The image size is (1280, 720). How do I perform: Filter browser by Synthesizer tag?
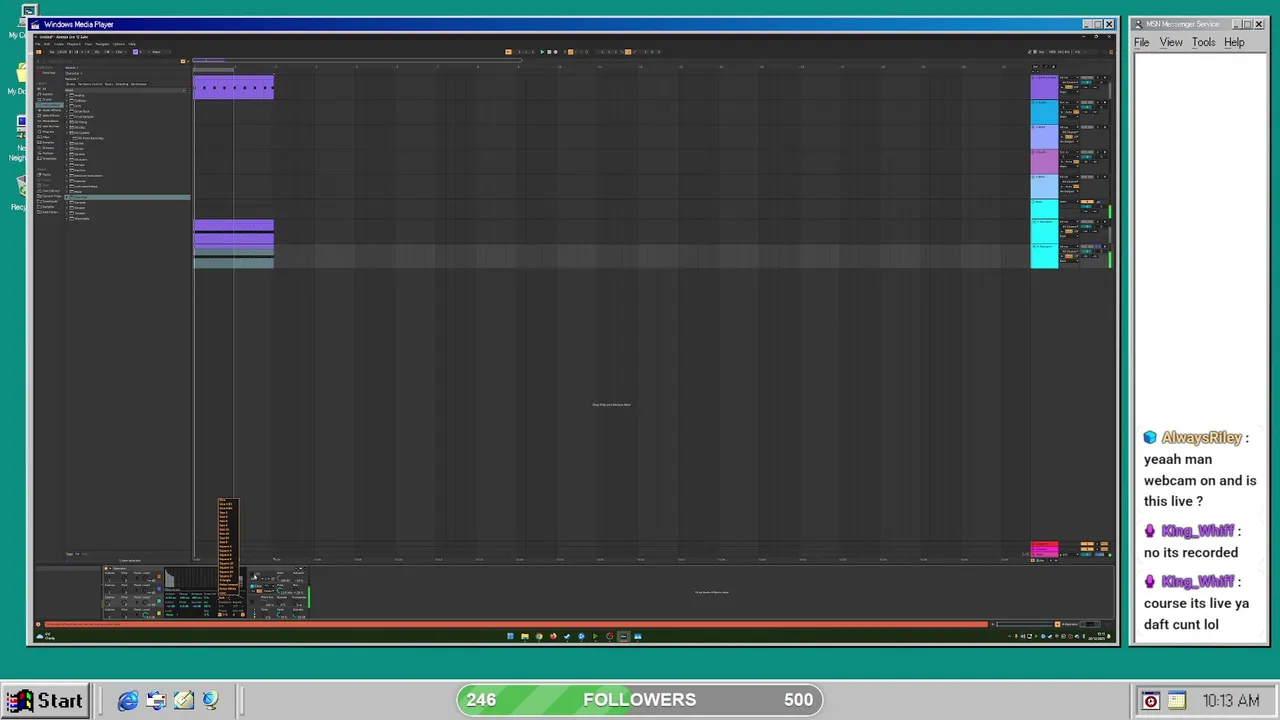coord(139,84)
